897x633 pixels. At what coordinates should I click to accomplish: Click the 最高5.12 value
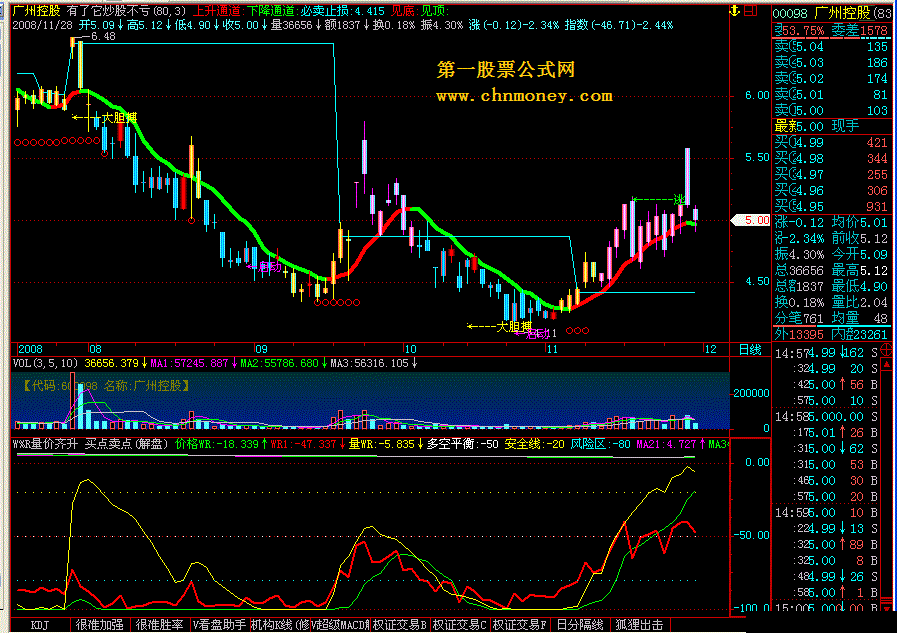pos(860,270)
